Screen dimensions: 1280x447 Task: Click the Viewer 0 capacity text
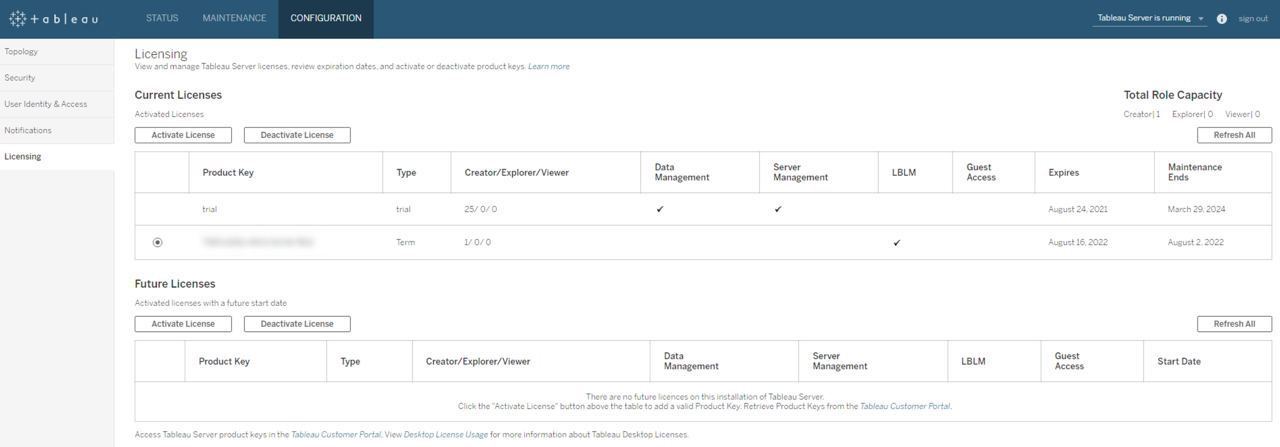1242,114
